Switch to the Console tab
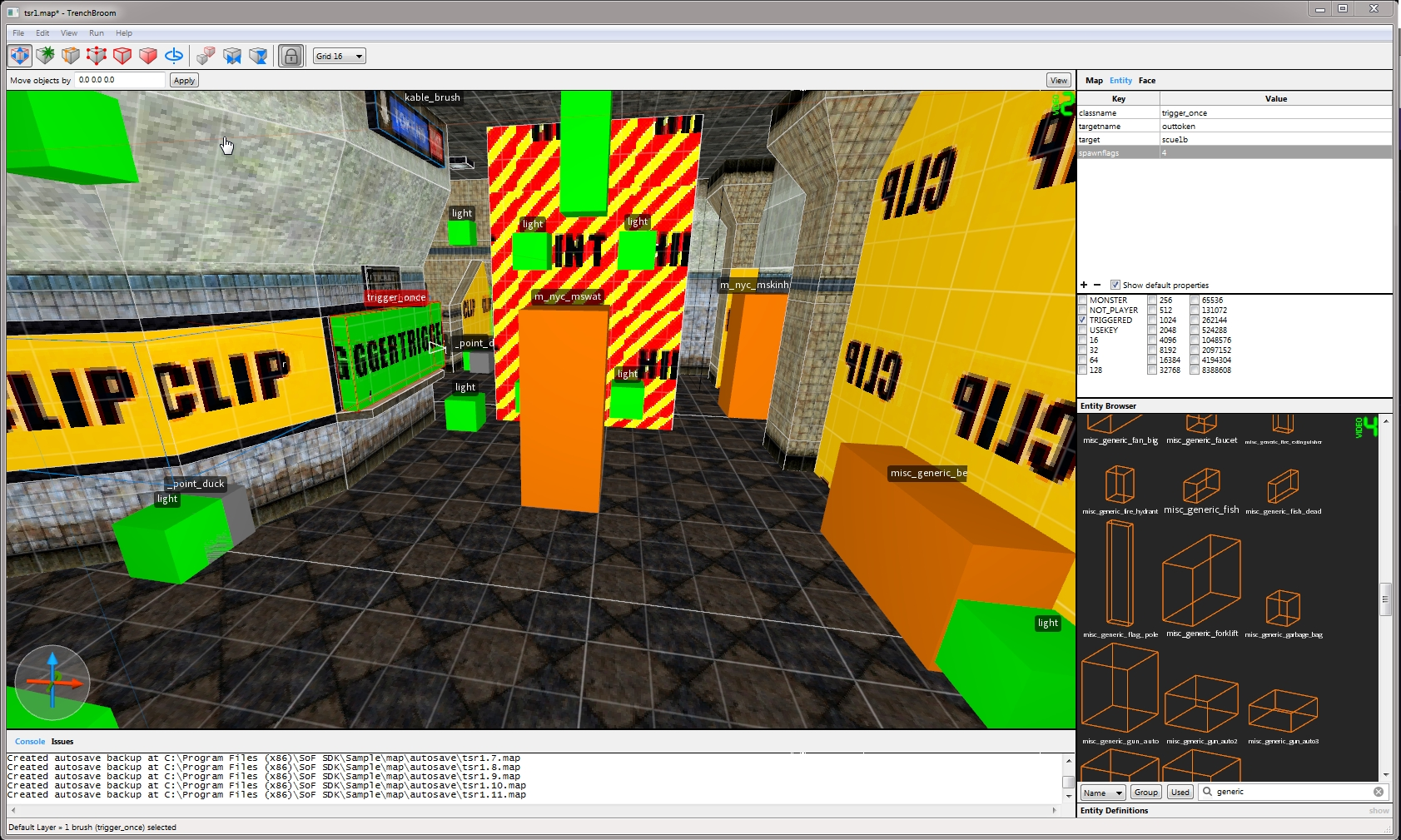This screenshot has width=1401, height=840. pyautogui.click(x=30, y=741)
